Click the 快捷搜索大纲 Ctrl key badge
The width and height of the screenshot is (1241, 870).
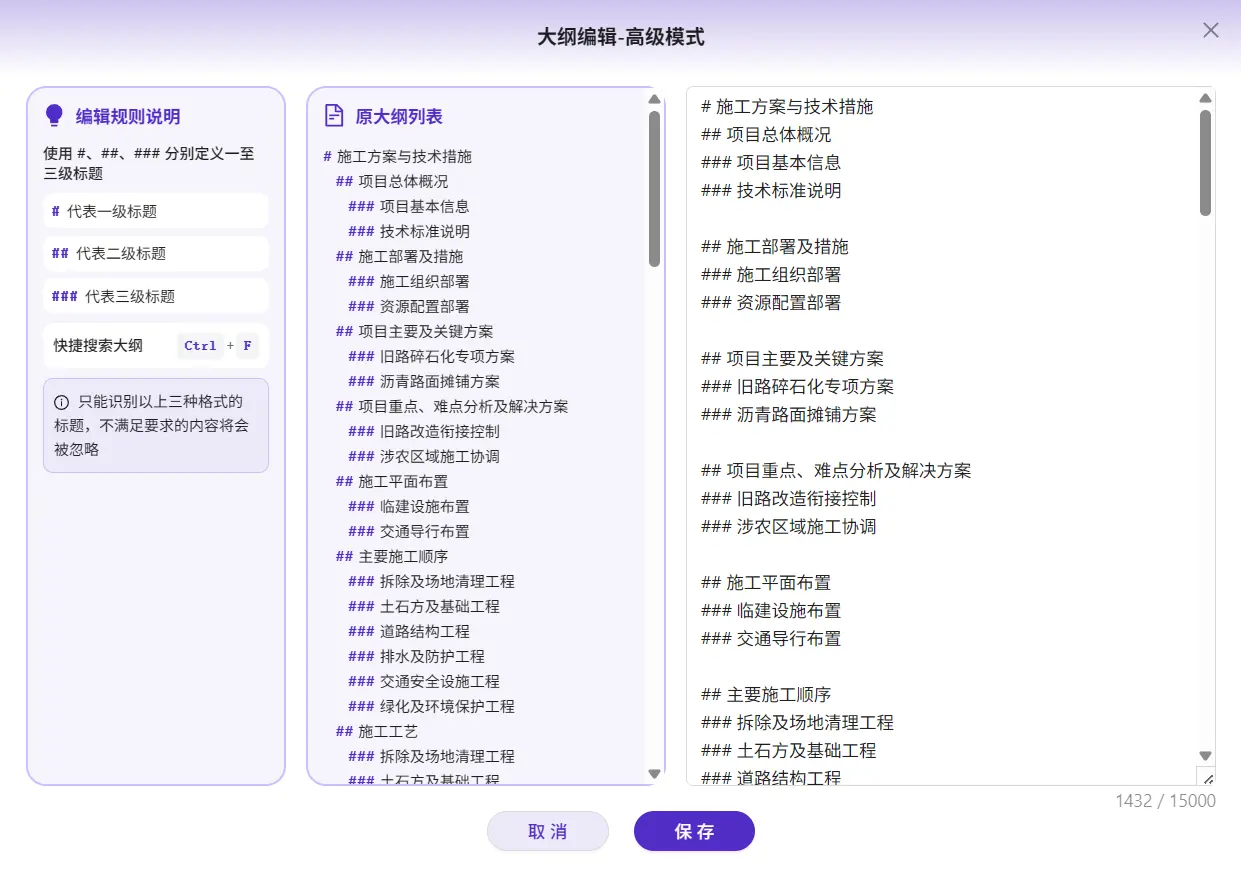click(200, 346)
